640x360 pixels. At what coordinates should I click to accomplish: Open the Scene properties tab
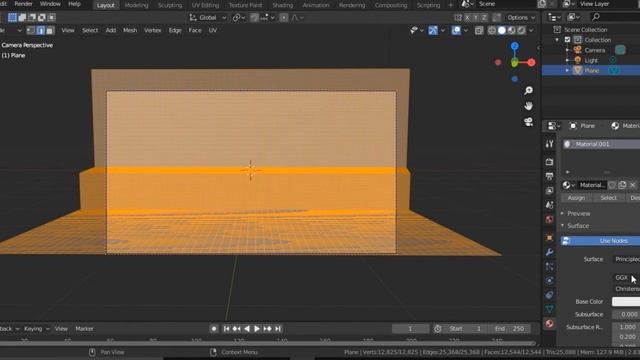click(x=549, y=205)
